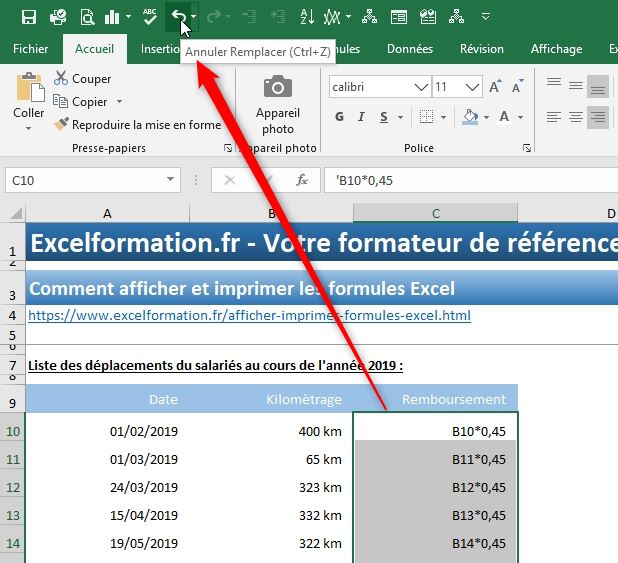The width and height of the screenshot is (618, 563).
Task: Click the Couper scissors icon
Action: tap(61, 78)
